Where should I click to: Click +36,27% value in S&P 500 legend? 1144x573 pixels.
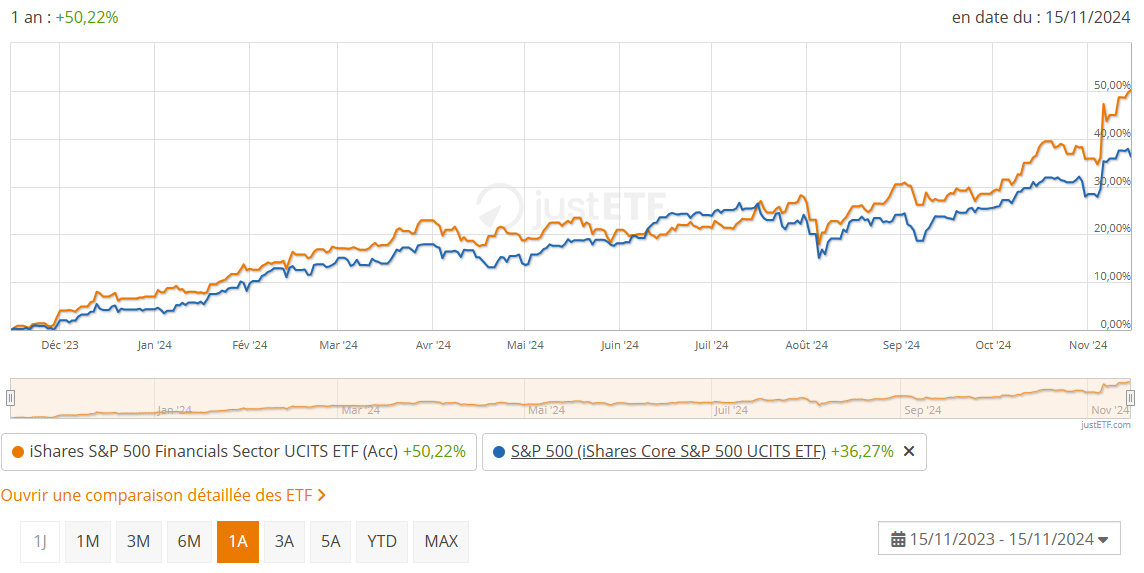pos(862,452)
